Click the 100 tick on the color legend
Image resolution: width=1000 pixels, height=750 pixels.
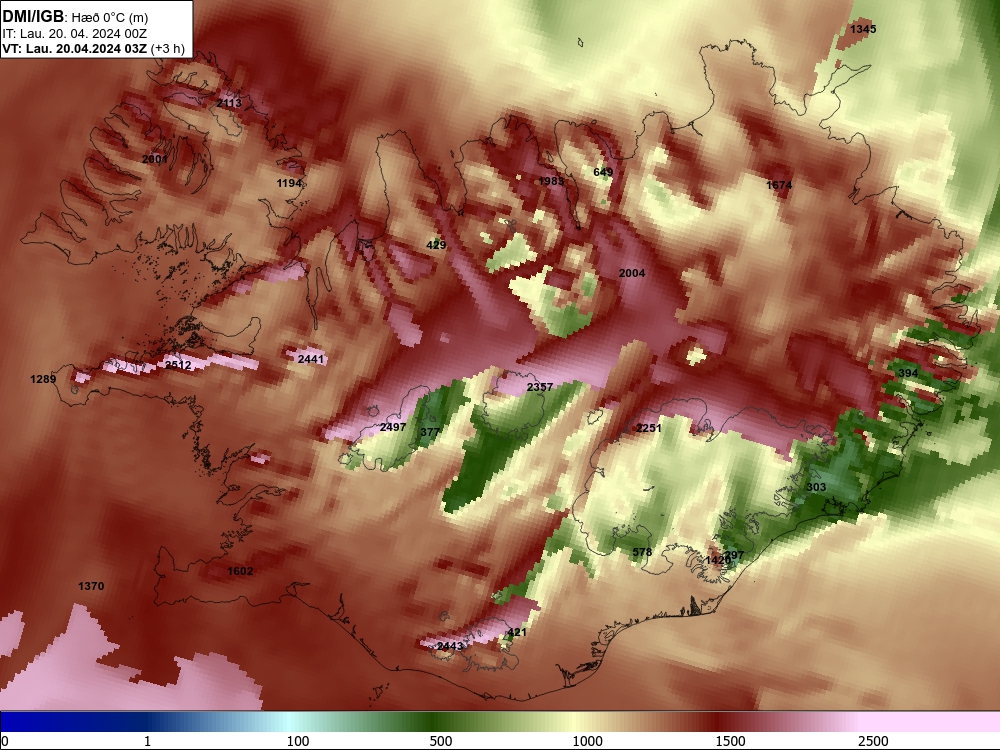[x=298, y=741]
